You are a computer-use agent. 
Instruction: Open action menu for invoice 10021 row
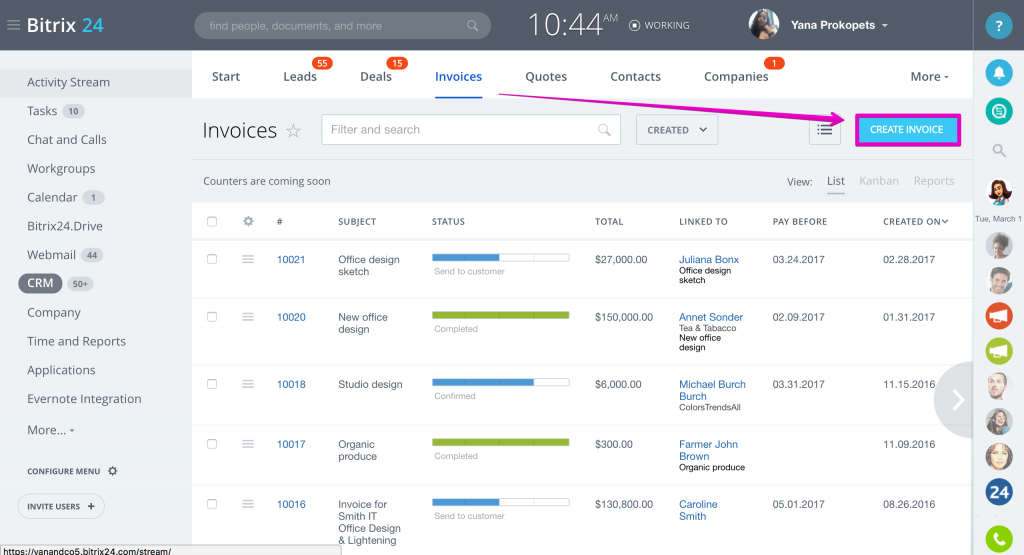tap(248, 259)
